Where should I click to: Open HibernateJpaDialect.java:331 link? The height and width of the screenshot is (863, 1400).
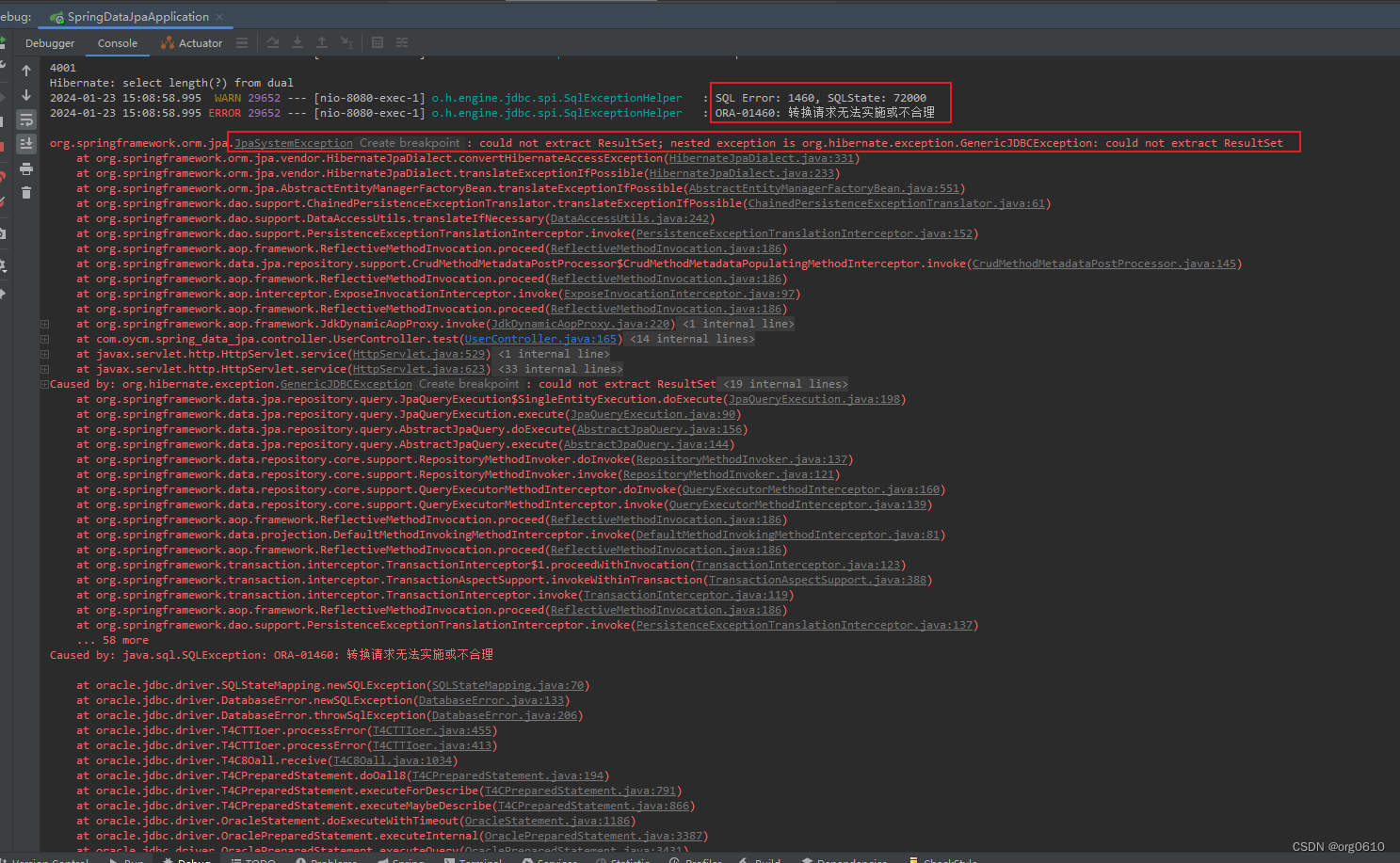(762, 158)
